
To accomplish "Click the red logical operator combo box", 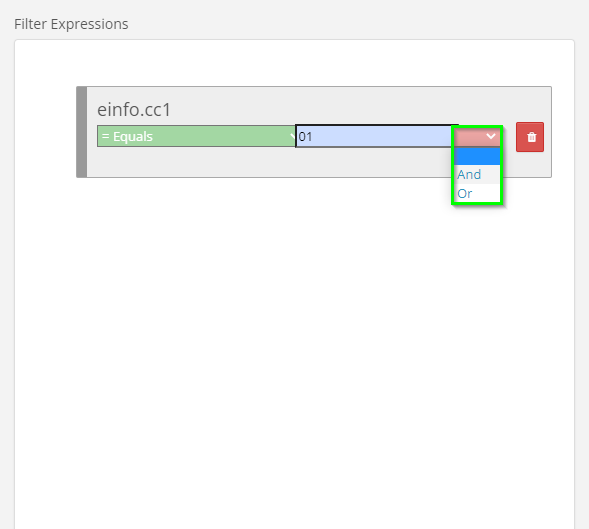I will [477, 136].
